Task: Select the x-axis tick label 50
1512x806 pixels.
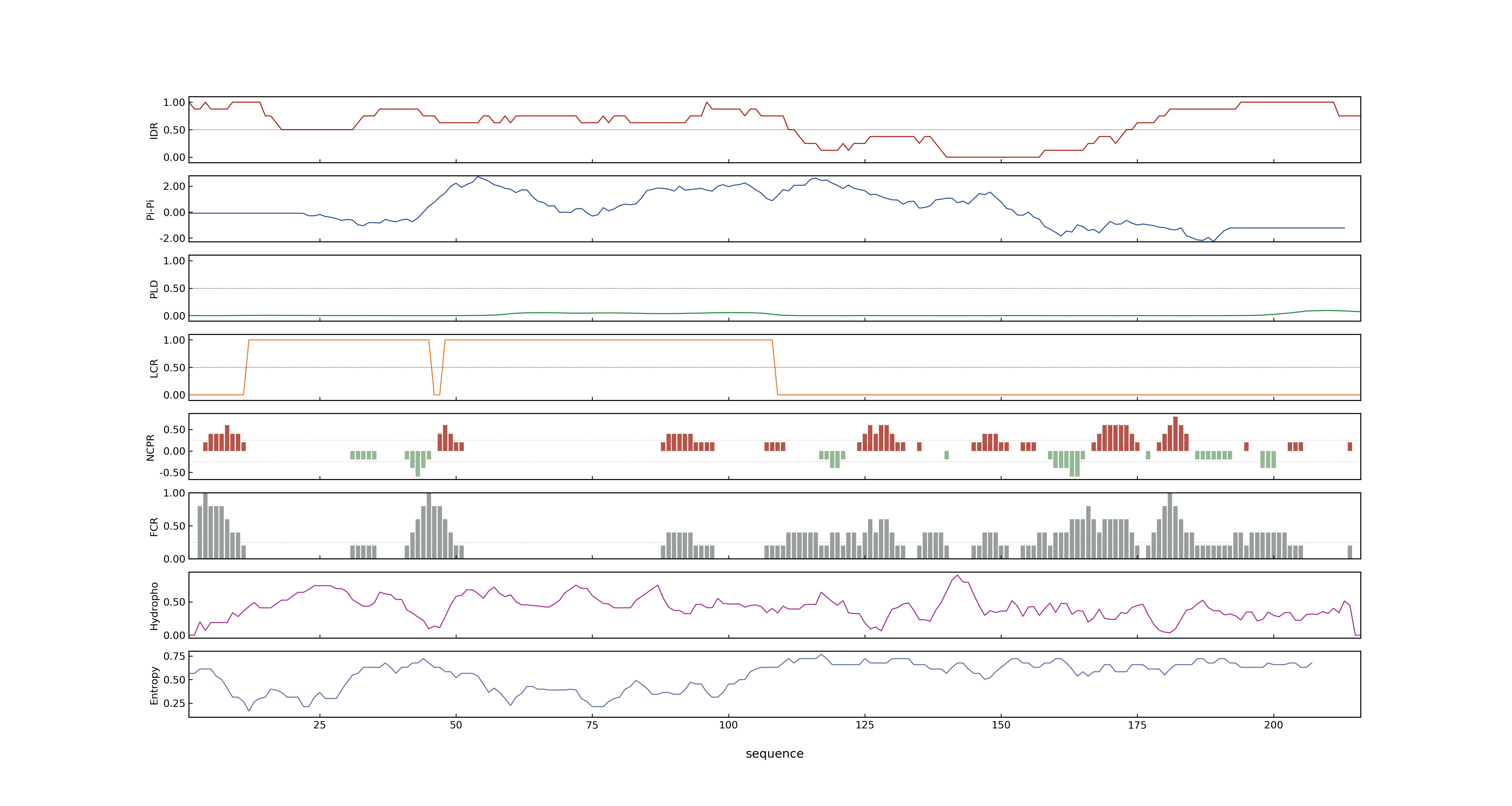Action: pos(456,725)
